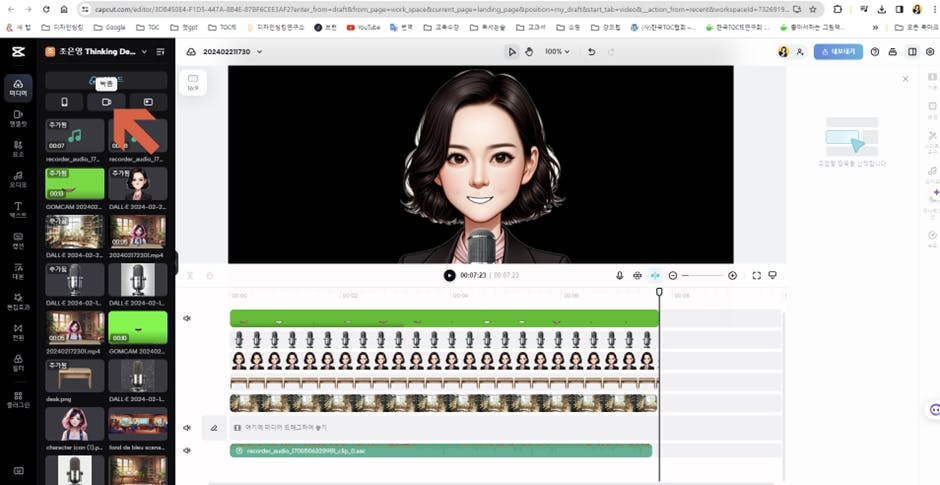Open the YouTube bookmark
The width and height of the screenshot is (940, 485).
coord(363,28)
